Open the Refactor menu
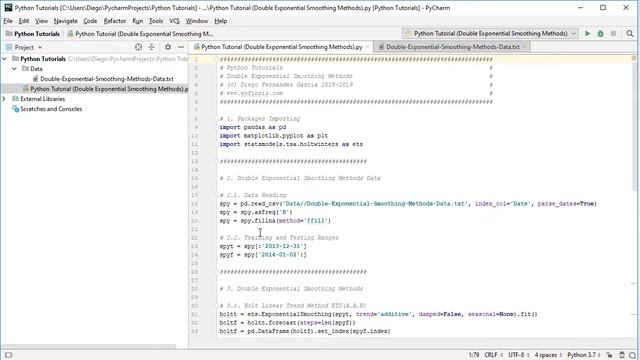Image resolution: width=640 pixels, height=360 pixels. [115, 21]
